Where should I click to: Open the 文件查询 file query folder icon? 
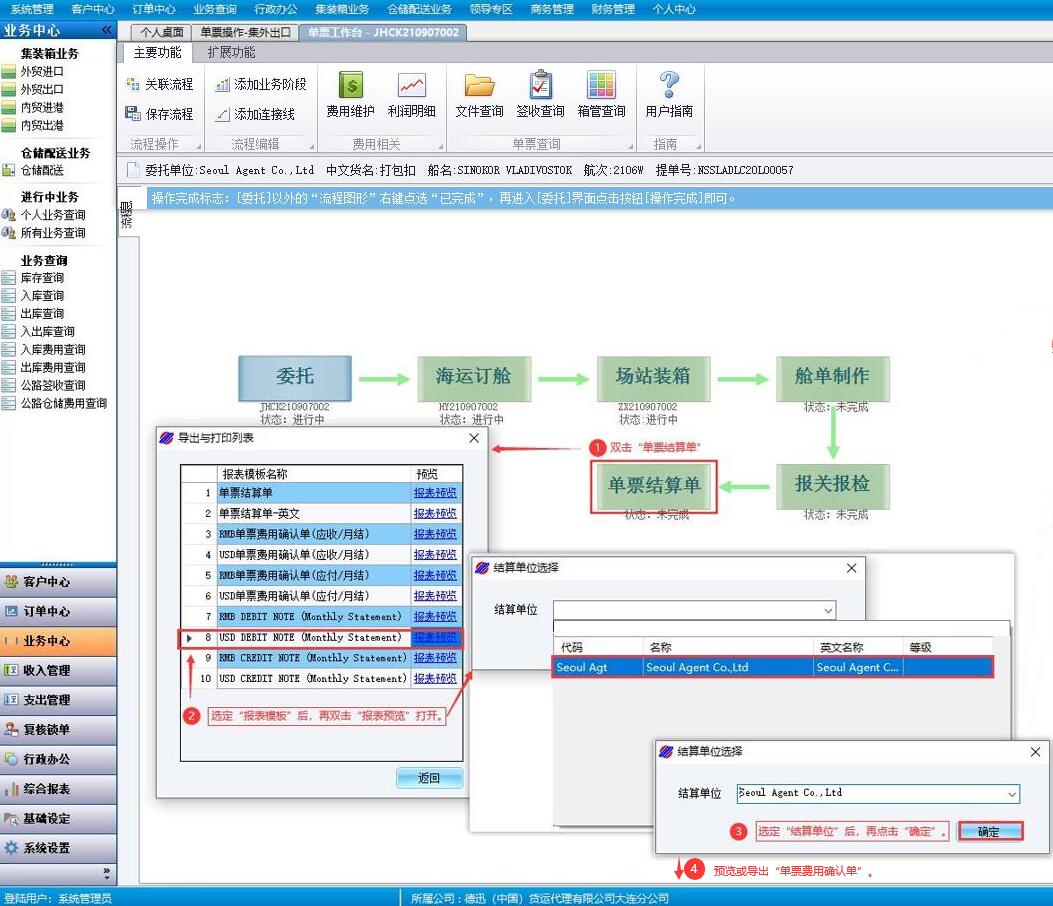tap(479, 96)
